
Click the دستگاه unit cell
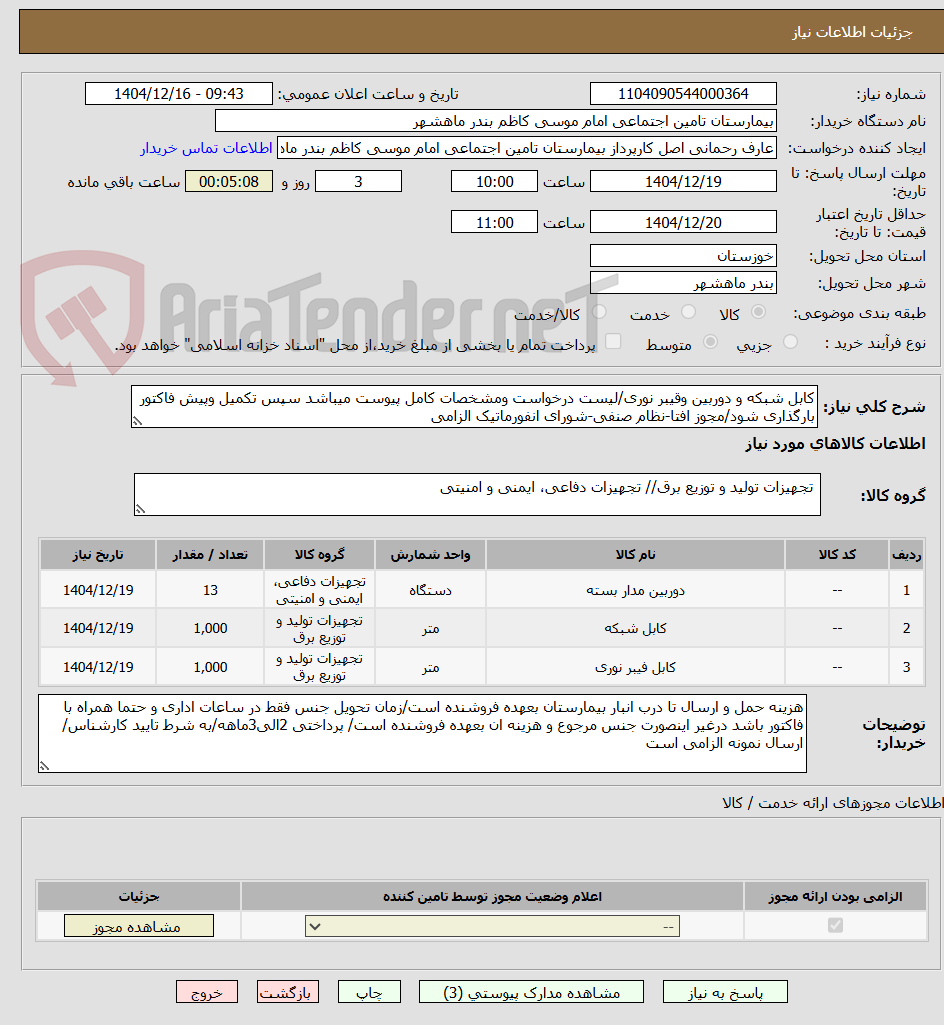pos(430,590)
